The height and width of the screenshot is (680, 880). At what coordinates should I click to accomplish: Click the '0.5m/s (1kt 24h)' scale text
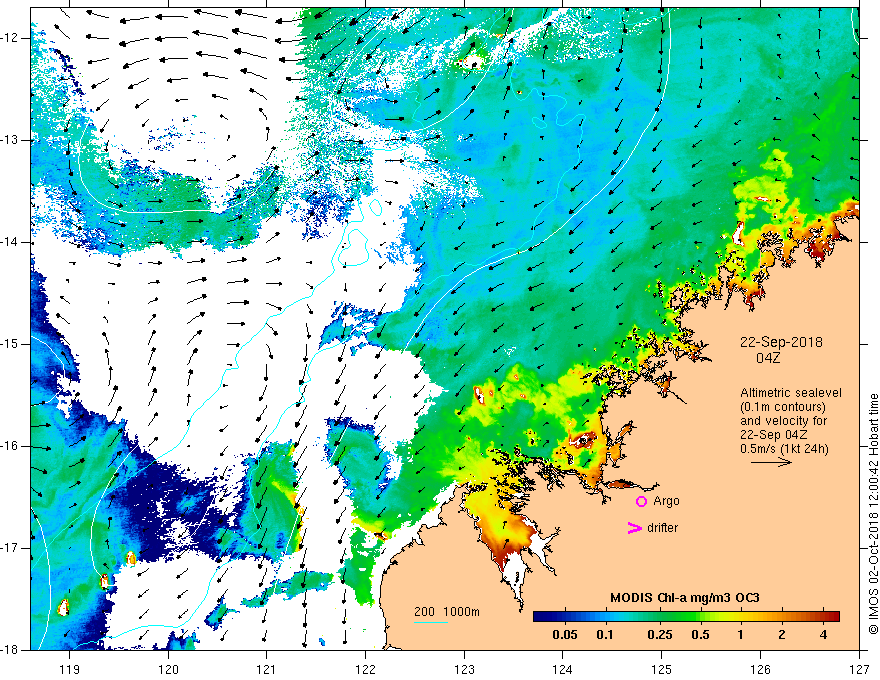coord(784,449)
